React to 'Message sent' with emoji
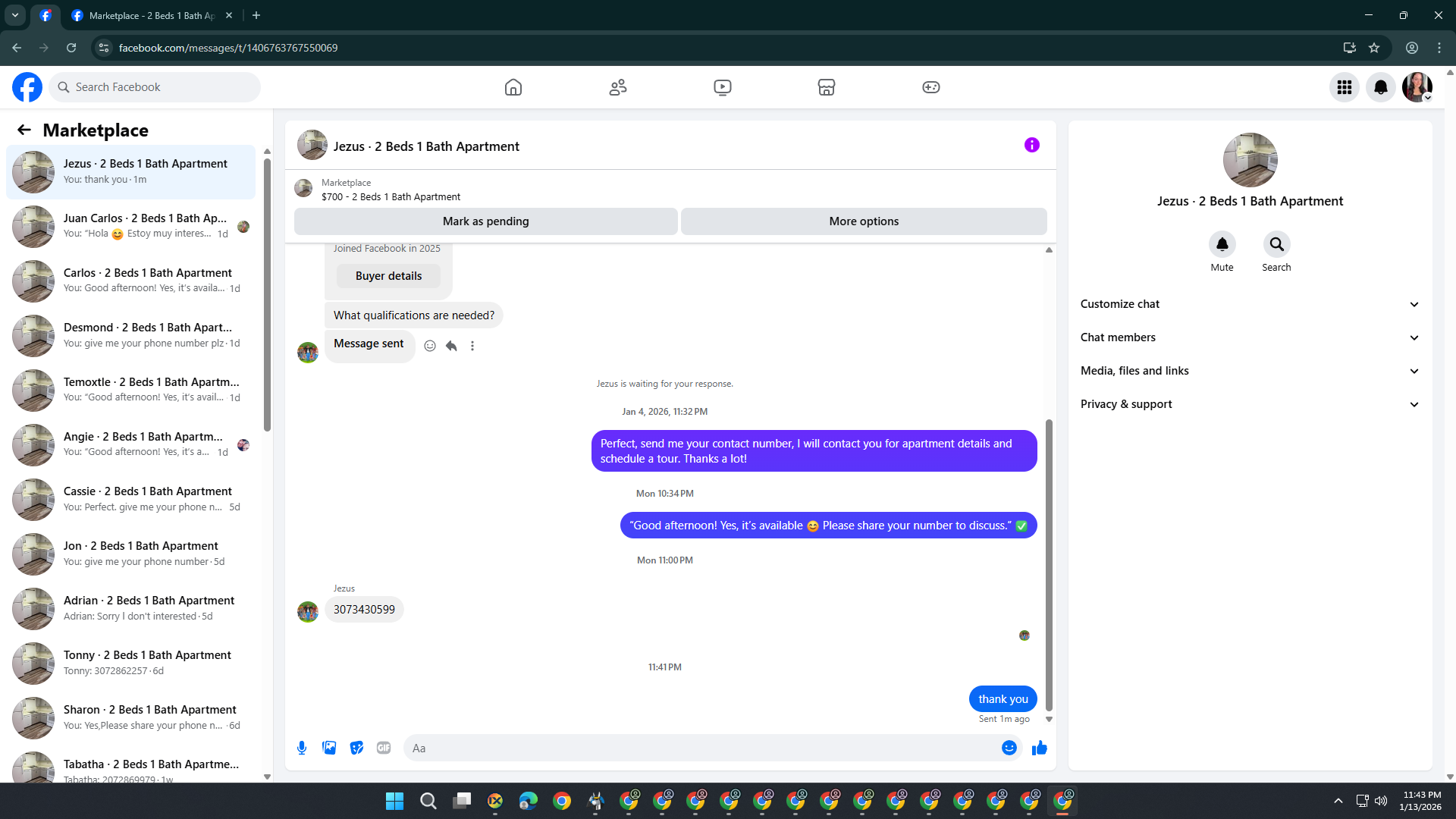 click(x=430, y=346)
